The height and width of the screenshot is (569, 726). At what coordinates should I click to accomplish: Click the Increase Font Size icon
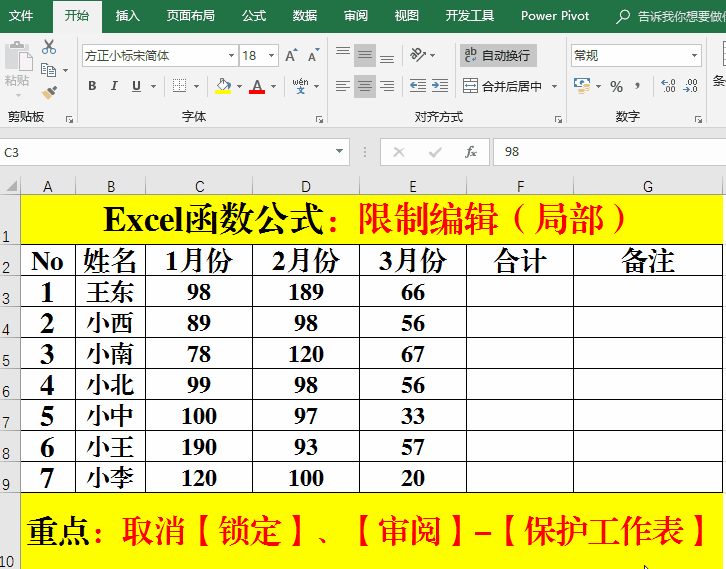(290, 56)
